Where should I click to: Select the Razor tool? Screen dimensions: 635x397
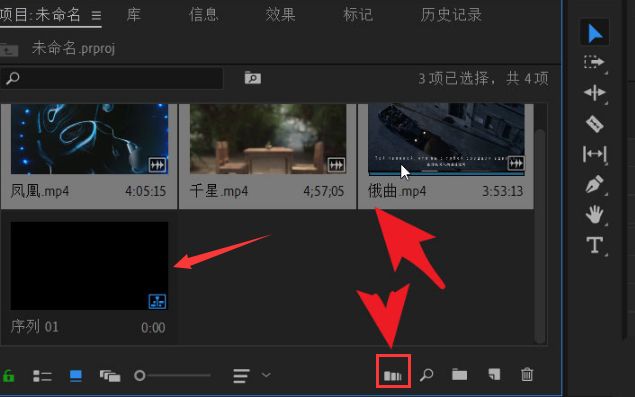click(595, 124)
